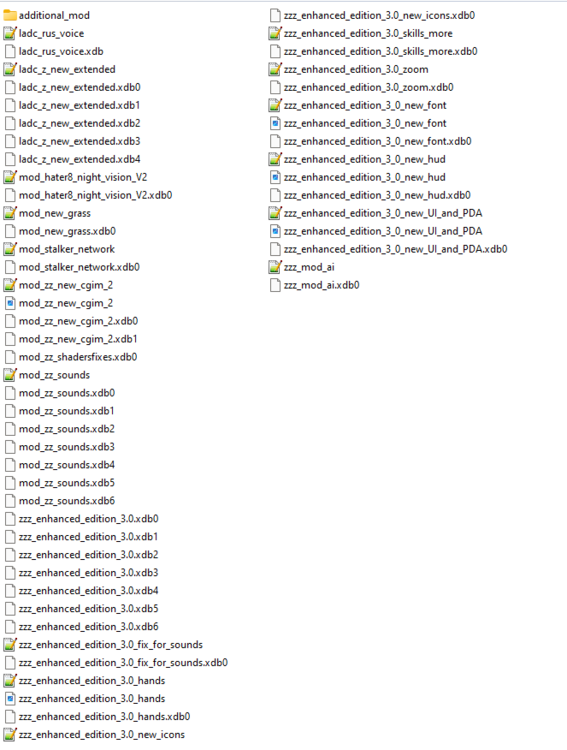Select file mod_hater8_night_vision_V2.xdb0
The height and width of the screenshot is (750, 567).
tap(89, 195)
